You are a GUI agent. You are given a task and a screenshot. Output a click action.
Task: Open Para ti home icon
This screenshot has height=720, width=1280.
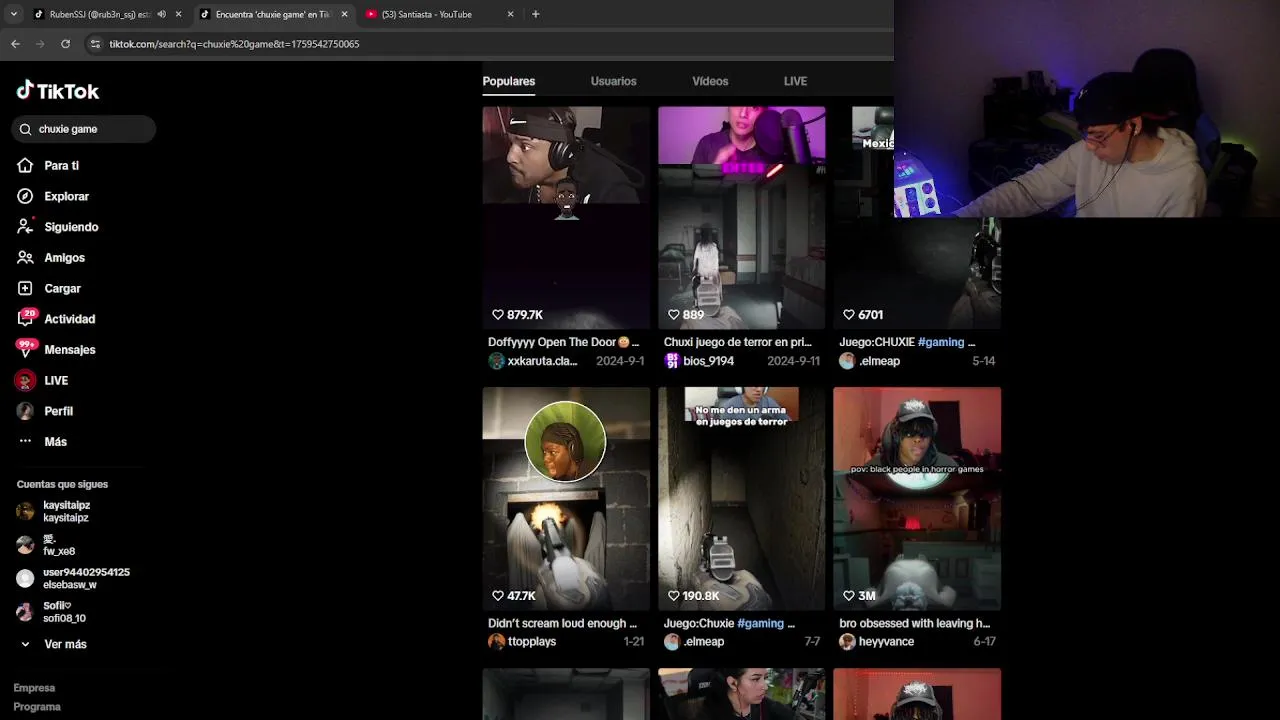tap(25, 165)
